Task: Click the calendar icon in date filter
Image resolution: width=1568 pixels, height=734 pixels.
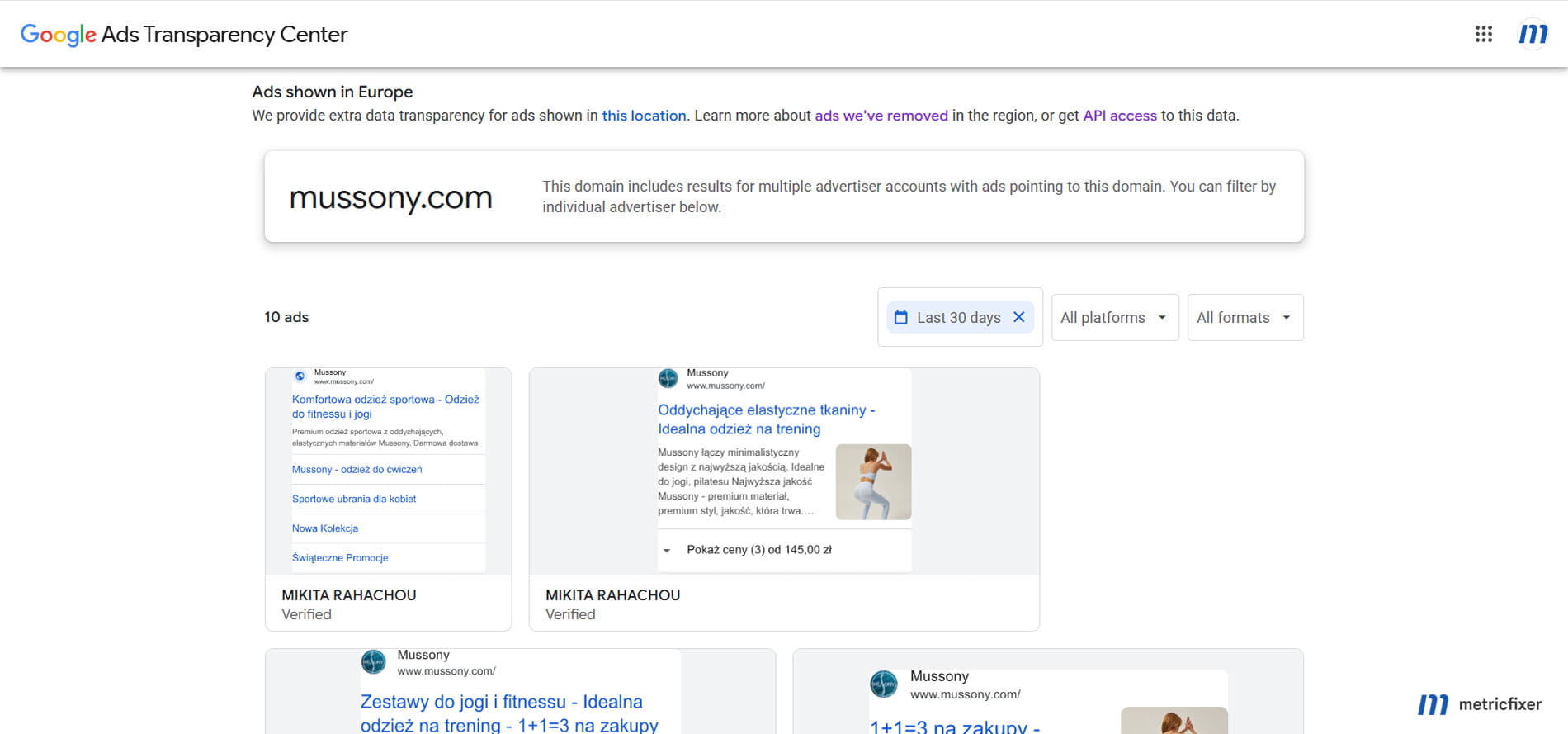Action: point(901,317)
